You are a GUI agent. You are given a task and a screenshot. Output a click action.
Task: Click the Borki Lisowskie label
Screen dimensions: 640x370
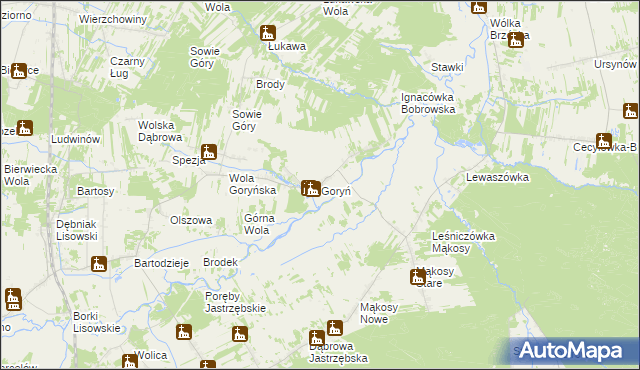pos(97,322)
